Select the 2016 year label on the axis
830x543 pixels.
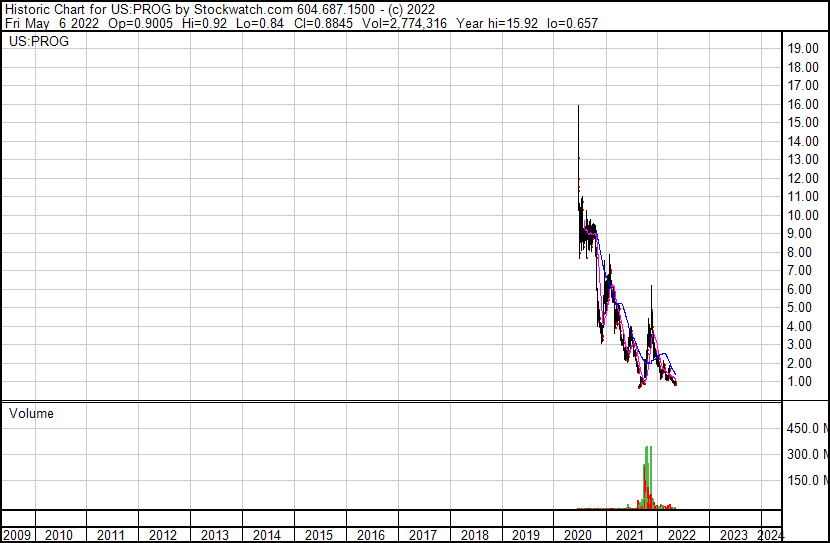point(371,535)
